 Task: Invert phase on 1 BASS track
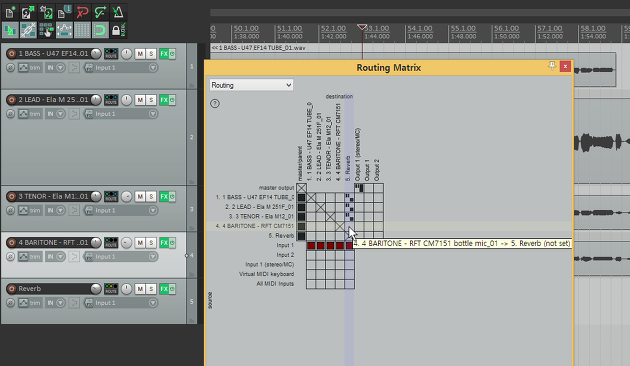10,67
